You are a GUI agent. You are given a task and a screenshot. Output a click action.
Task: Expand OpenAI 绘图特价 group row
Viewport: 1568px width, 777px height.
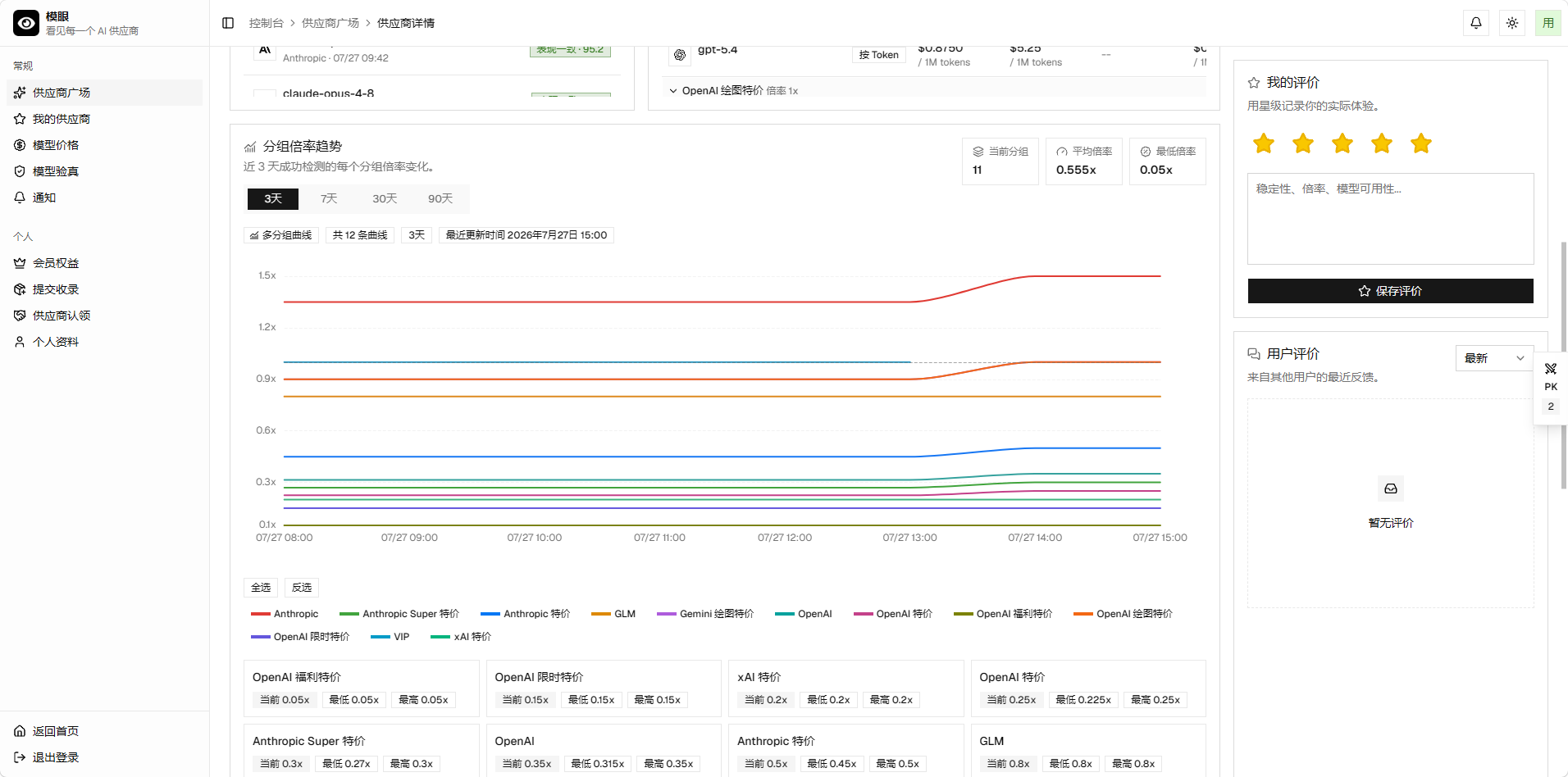tap(733, 91)
